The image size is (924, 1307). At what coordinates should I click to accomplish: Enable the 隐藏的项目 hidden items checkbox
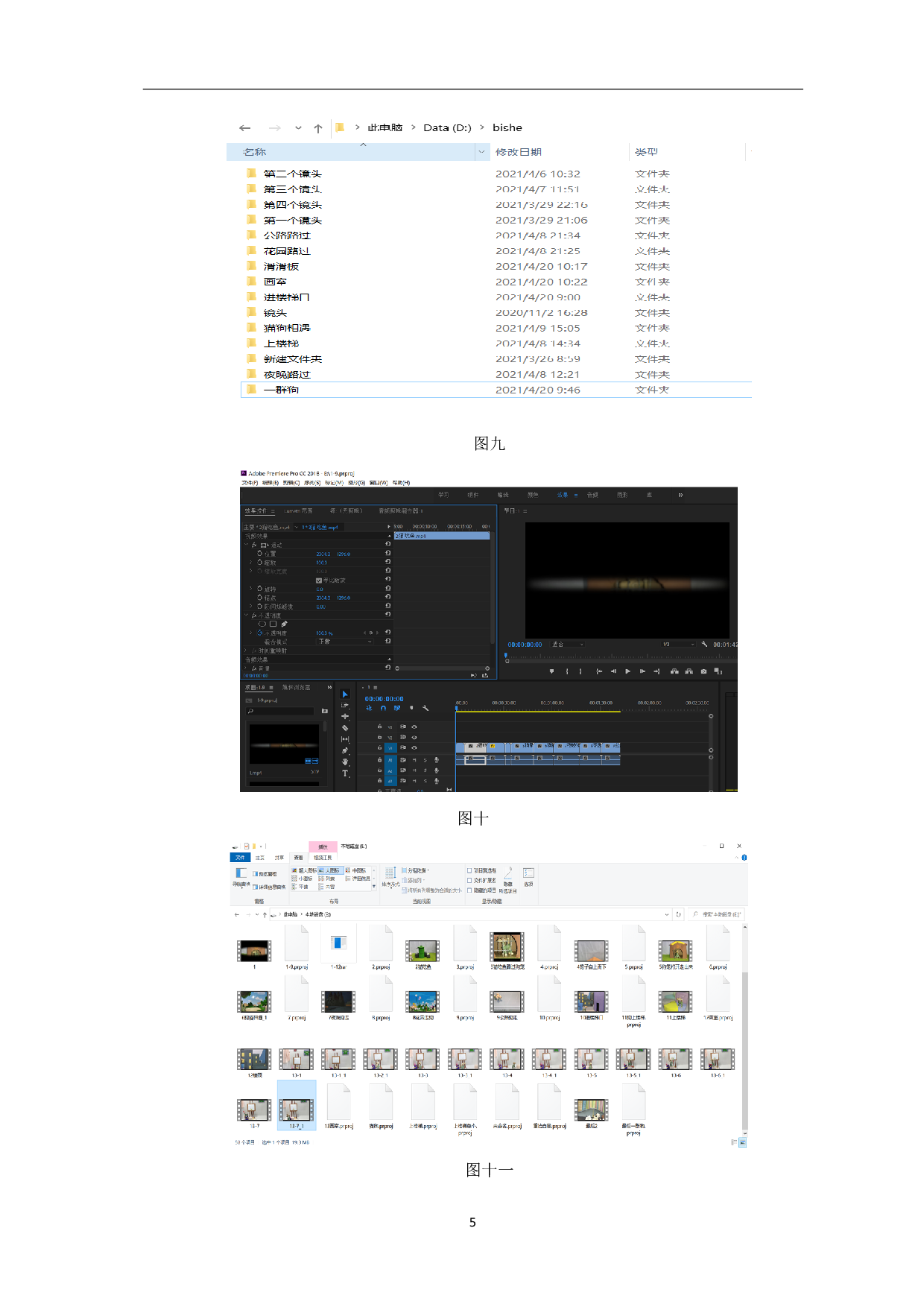[469, 890]
